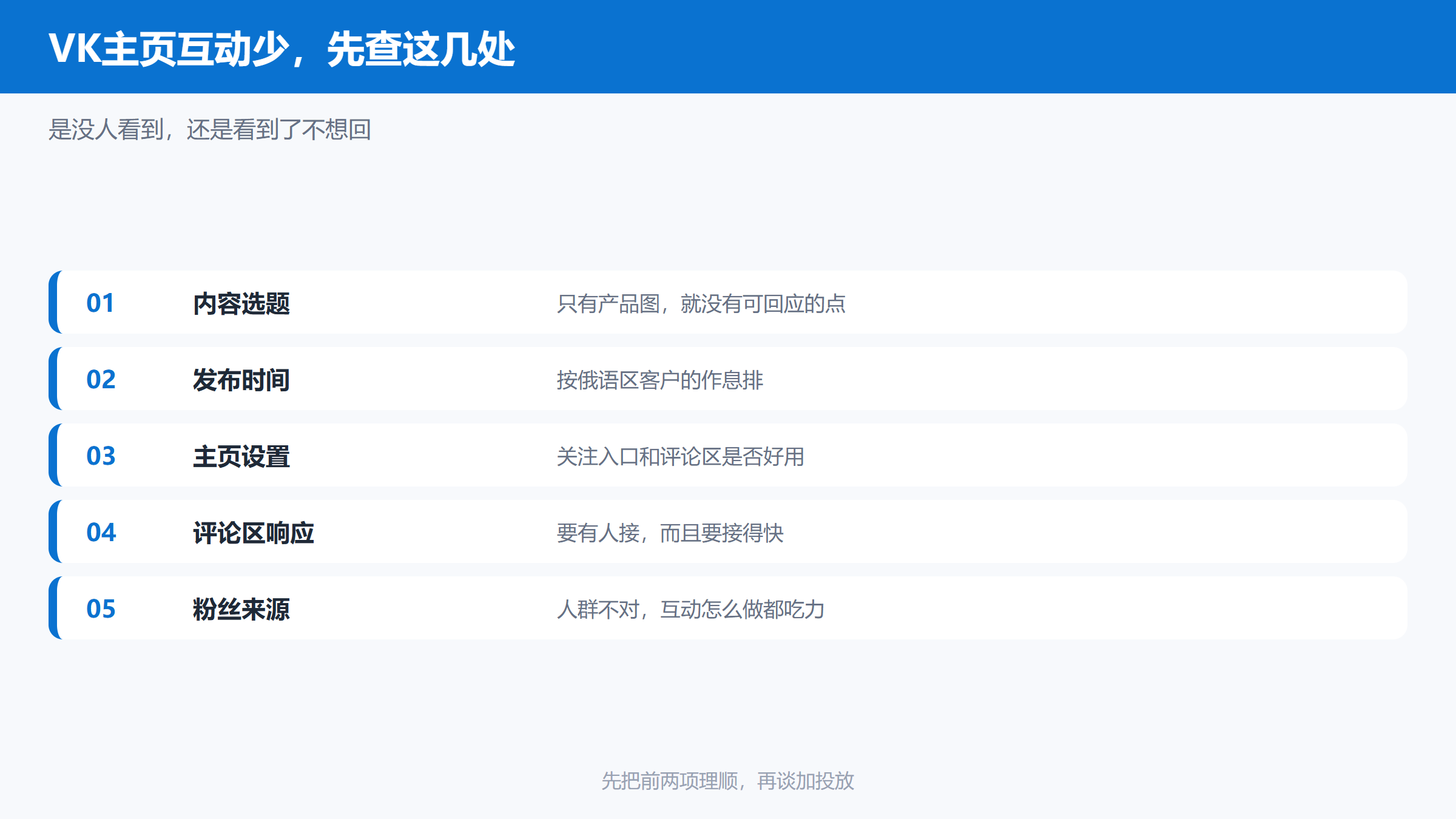Click the heading '主页设置'
Image resolution: width=1456 pixels, height=819 pixels.
(241, 456)
